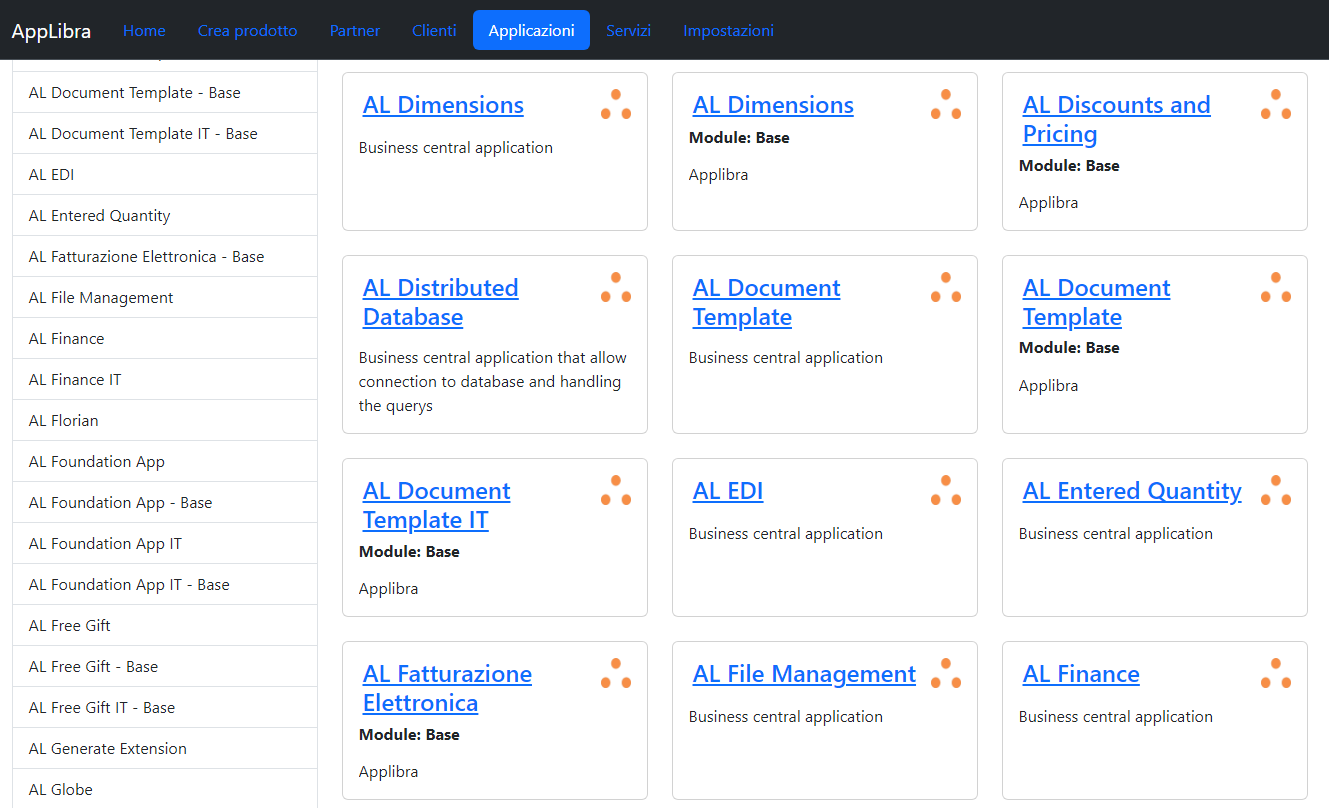
Task: Select AL Globe in the sidebar list
Action: tap(61, 790)
